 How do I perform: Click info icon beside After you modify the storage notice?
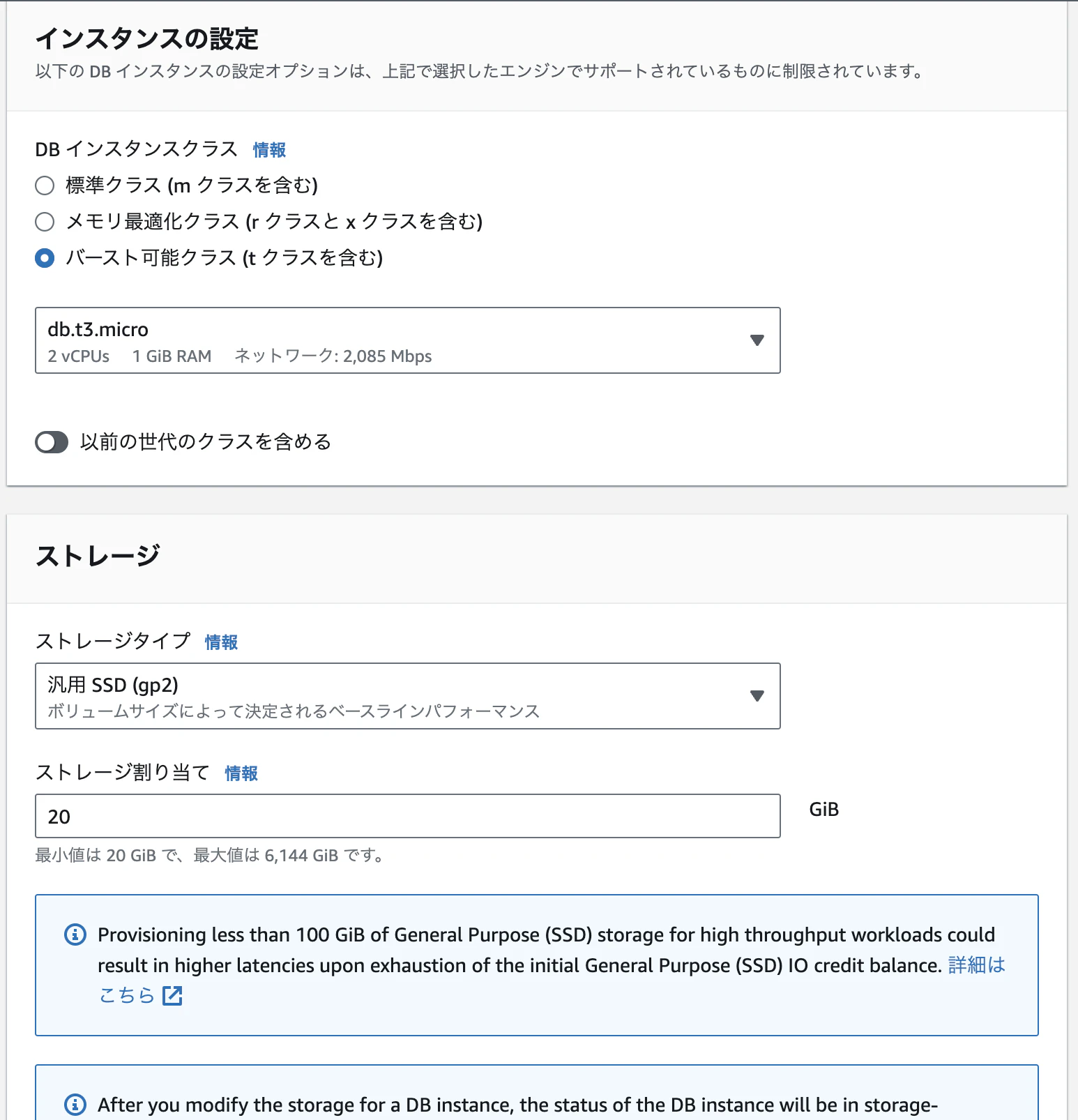(75, 1104)
